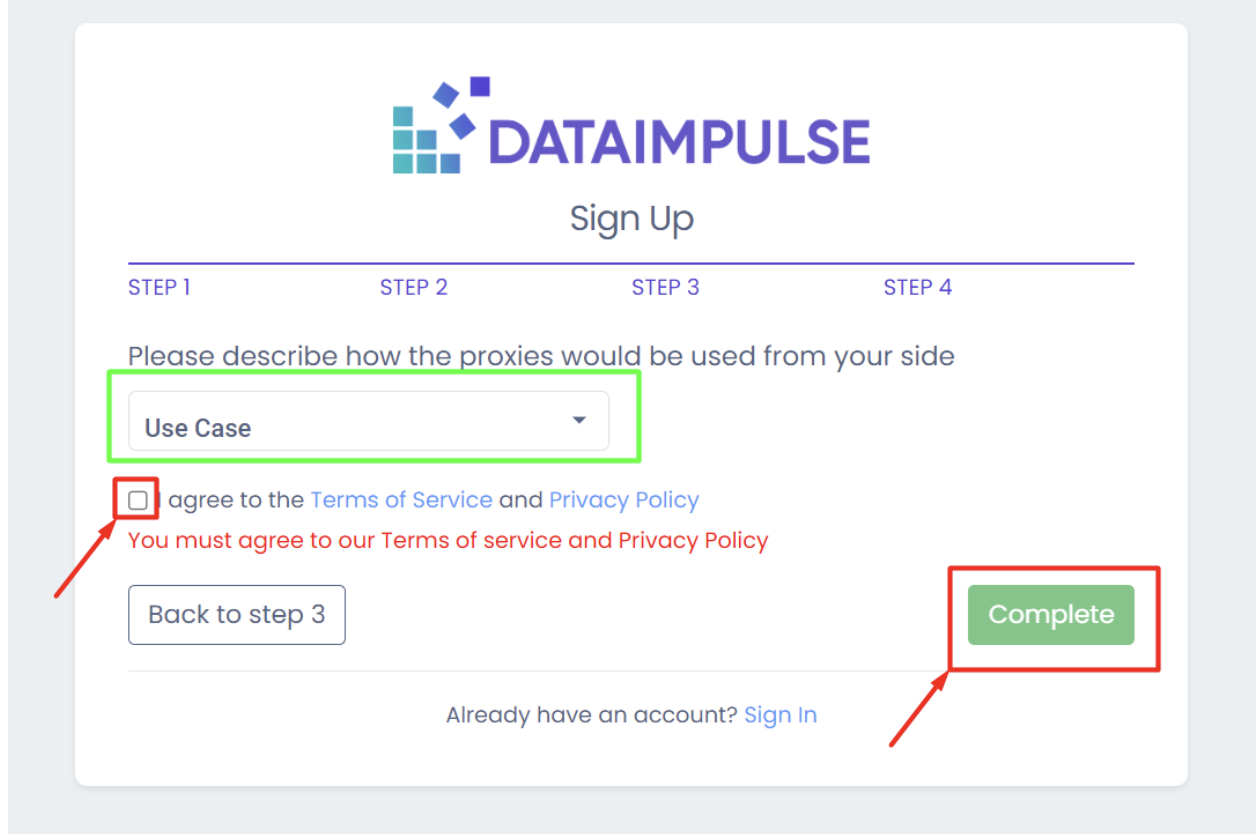Click the proxies usage description prompt text
Image resolution: width=1256 pixels, height=834 pixels.
coord(541,356)
